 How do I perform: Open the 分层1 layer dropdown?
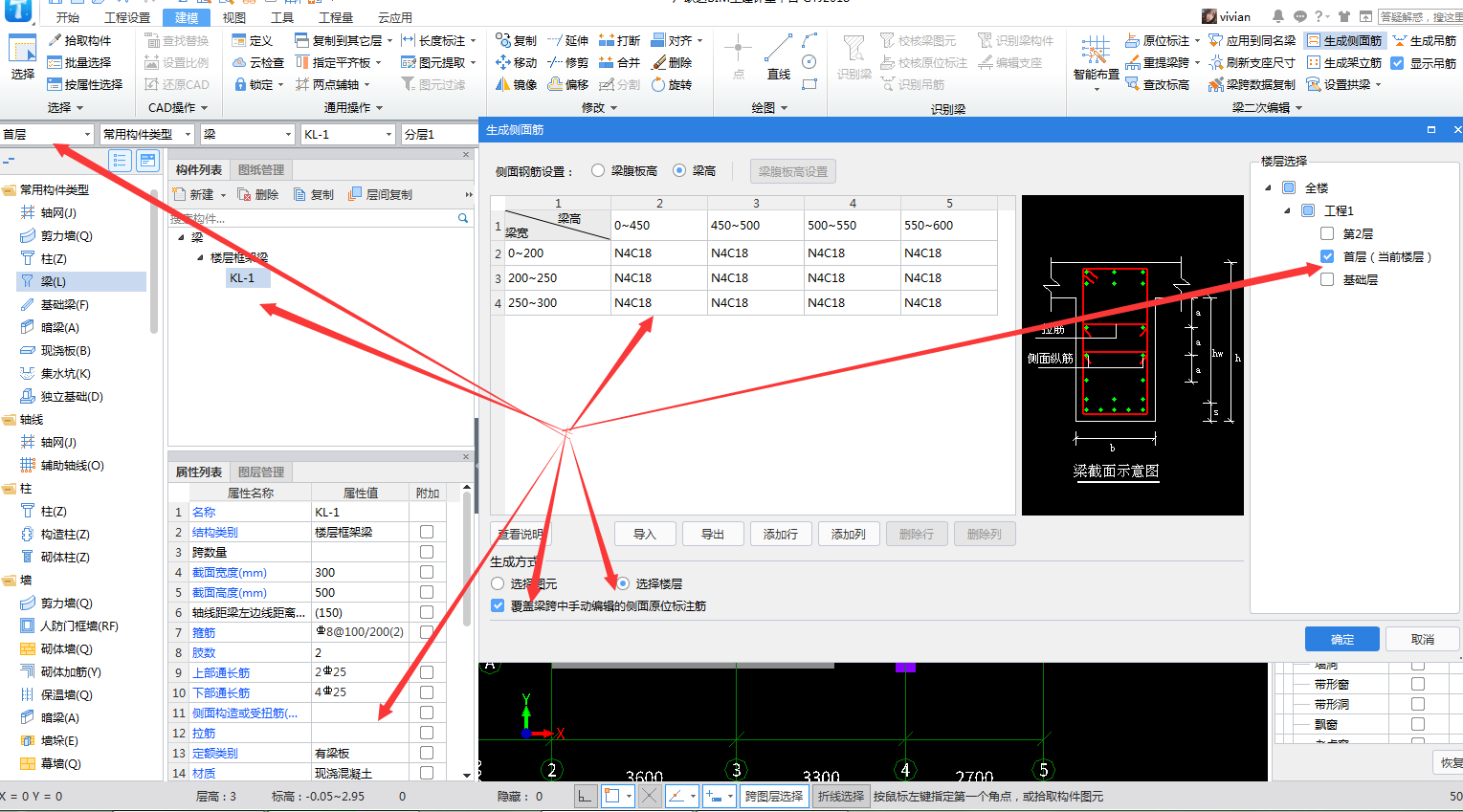pyautogui.click(x=440, y=134)
